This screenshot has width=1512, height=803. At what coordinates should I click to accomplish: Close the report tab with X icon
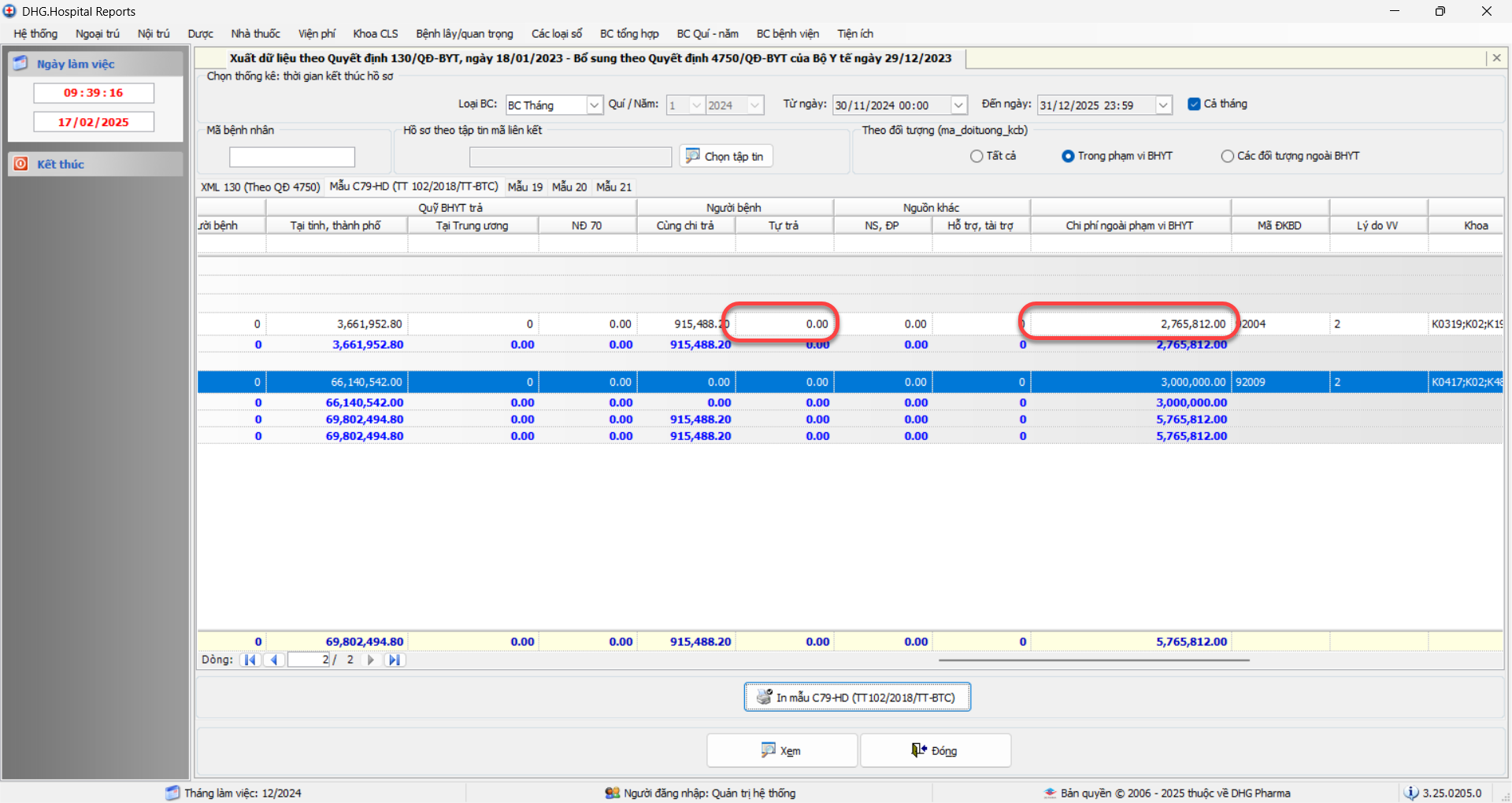(x=1496, y=58)
